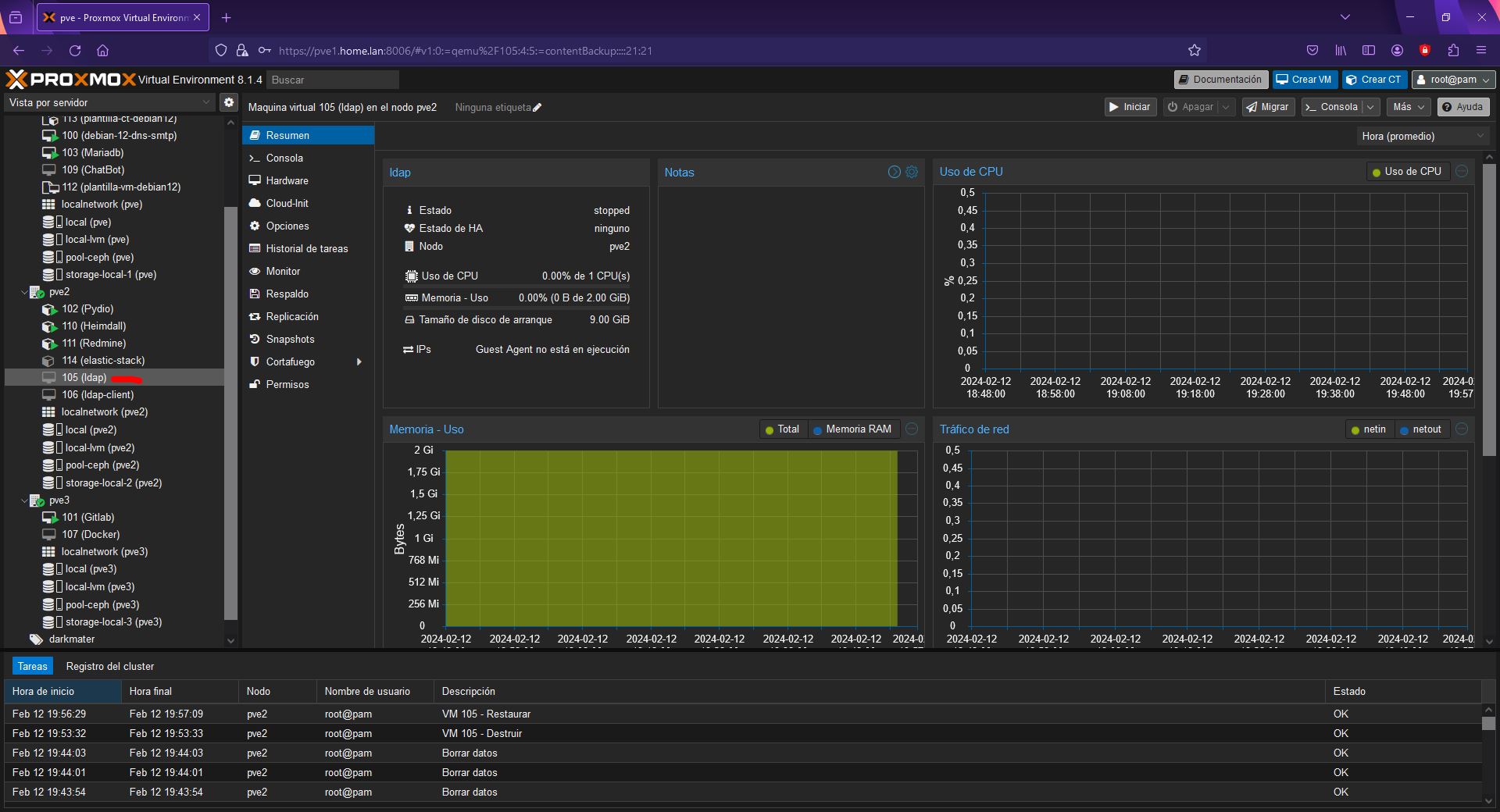
Task: Collapse the Memoria - Uso panel
Action: [x=912, y=429]
